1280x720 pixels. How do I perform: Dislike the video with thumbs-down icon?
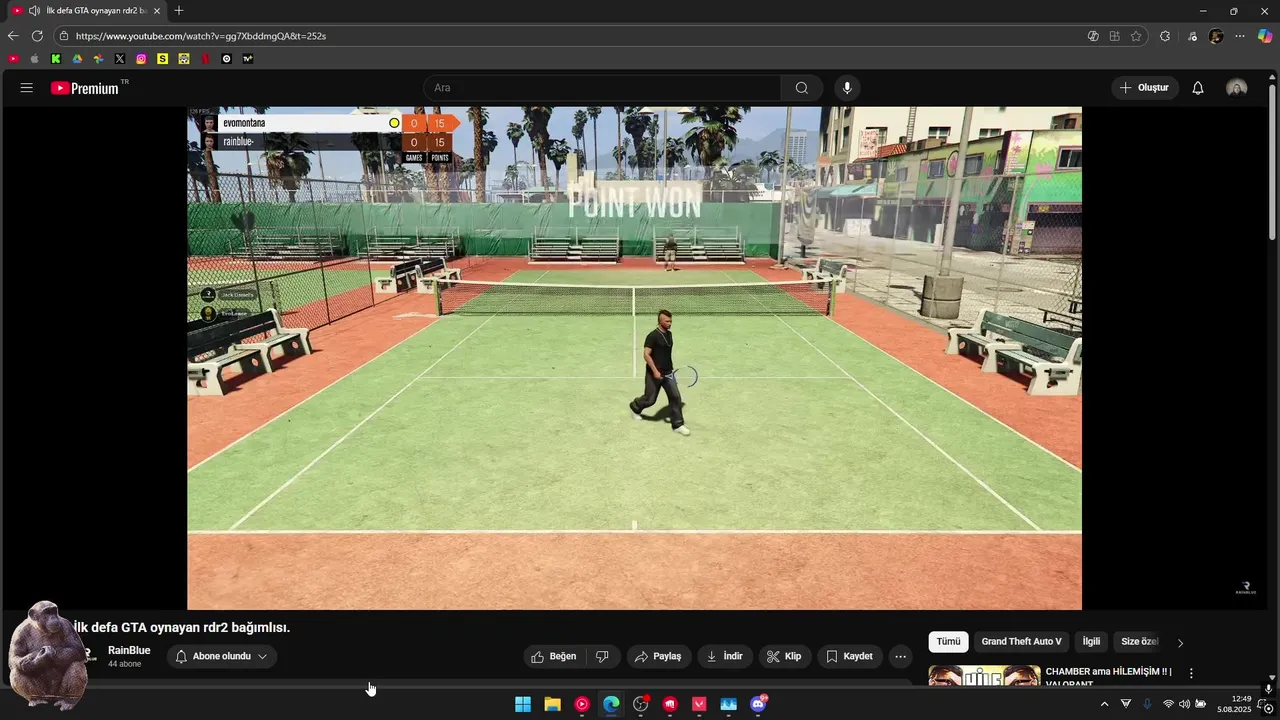click(x=602, y=656)
